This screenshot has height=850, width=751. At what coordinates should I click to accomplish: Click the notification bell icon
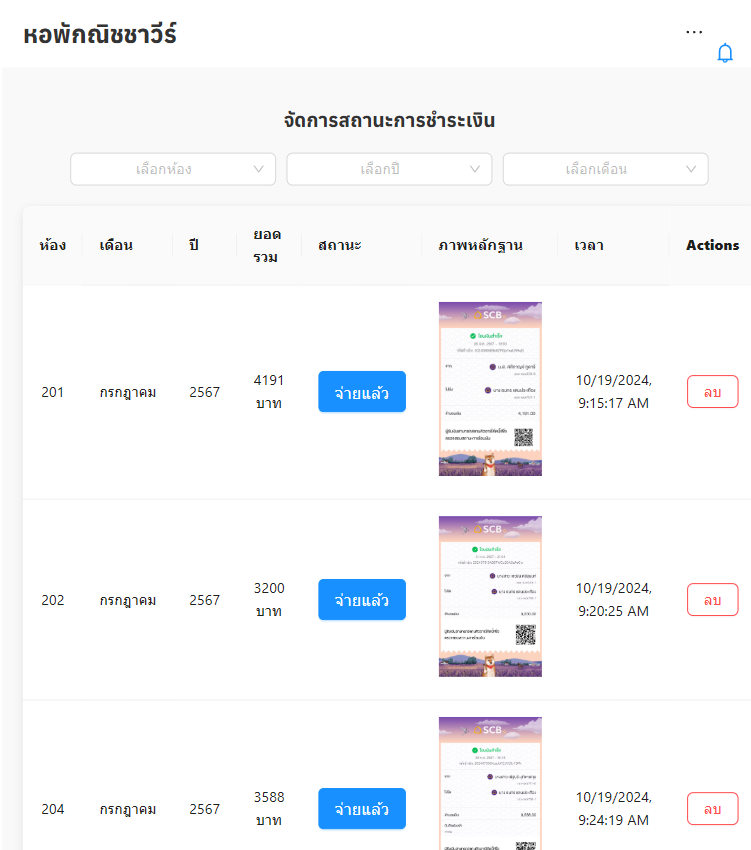725,54
